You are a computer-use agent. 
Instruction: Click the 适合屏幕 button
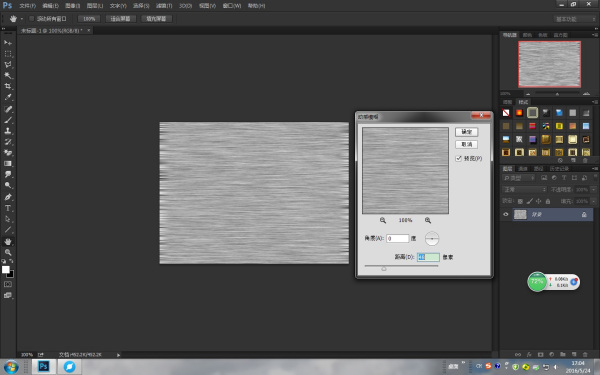pos(120,19)
